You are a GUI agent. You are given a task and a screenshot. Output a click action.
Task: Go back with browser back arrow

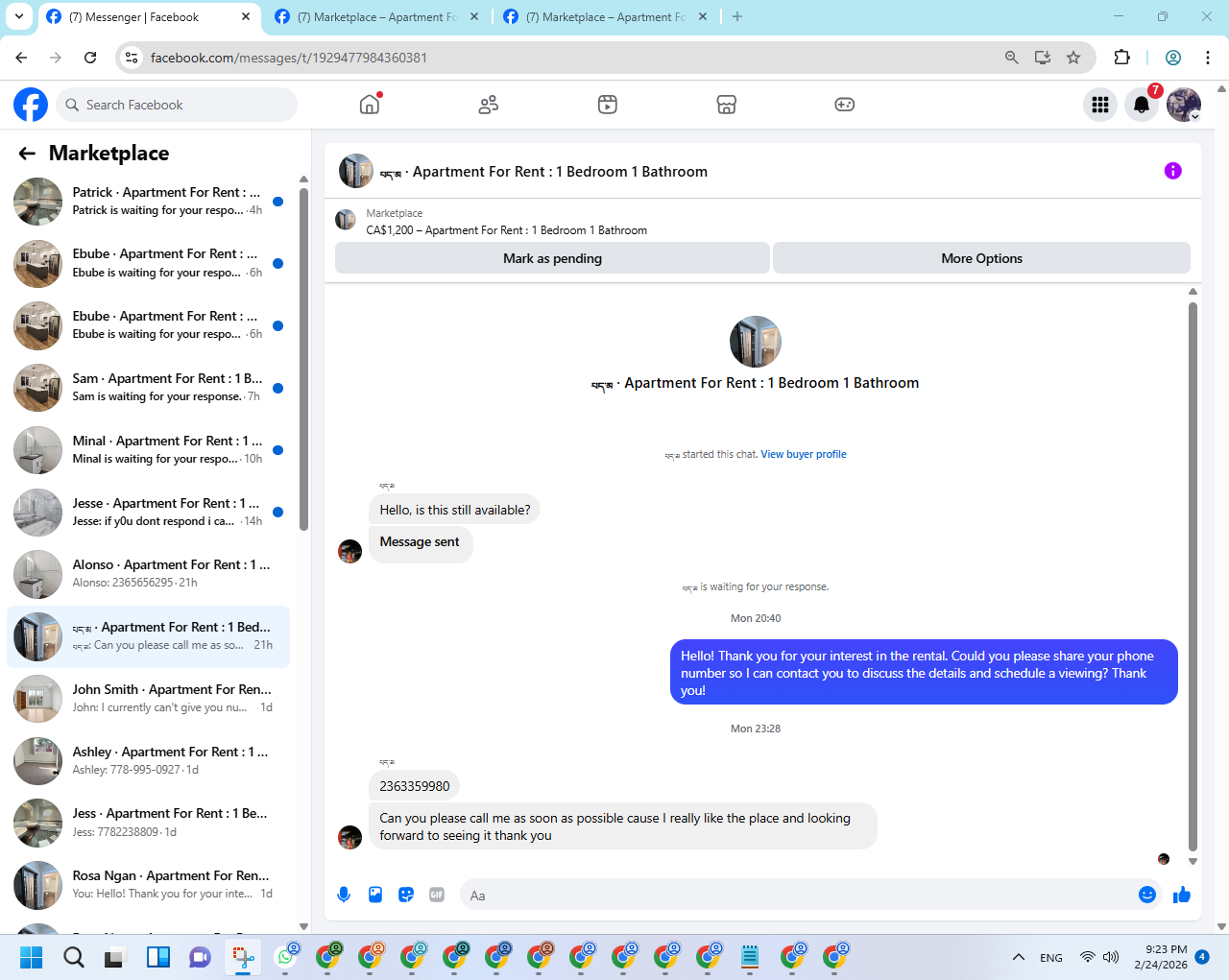coord(21,58)
